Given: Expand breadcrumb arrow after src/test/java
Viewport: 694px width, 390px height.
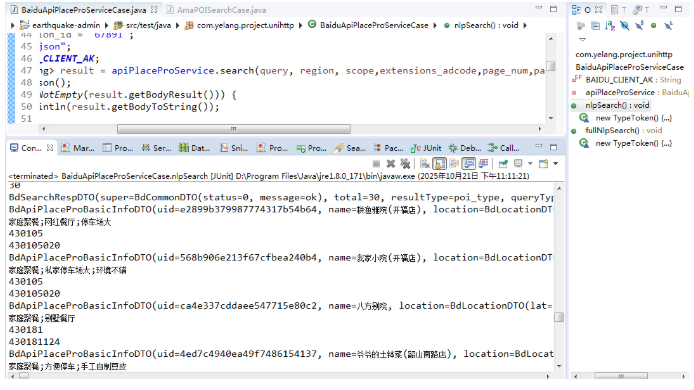Looking at the screenshot, I should [177, 26].
